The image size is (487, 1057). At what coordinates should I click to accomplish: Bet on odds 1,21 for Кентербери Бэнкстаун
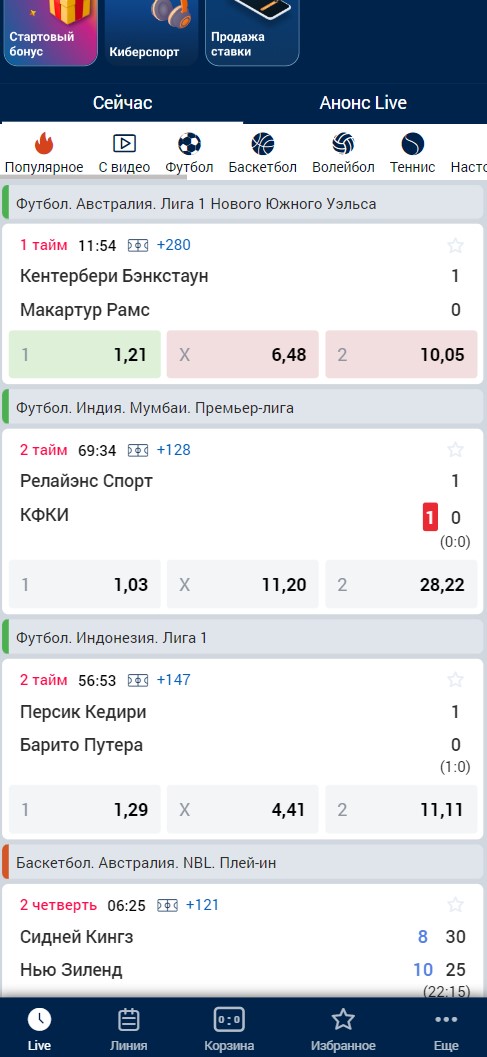(85, 354)
